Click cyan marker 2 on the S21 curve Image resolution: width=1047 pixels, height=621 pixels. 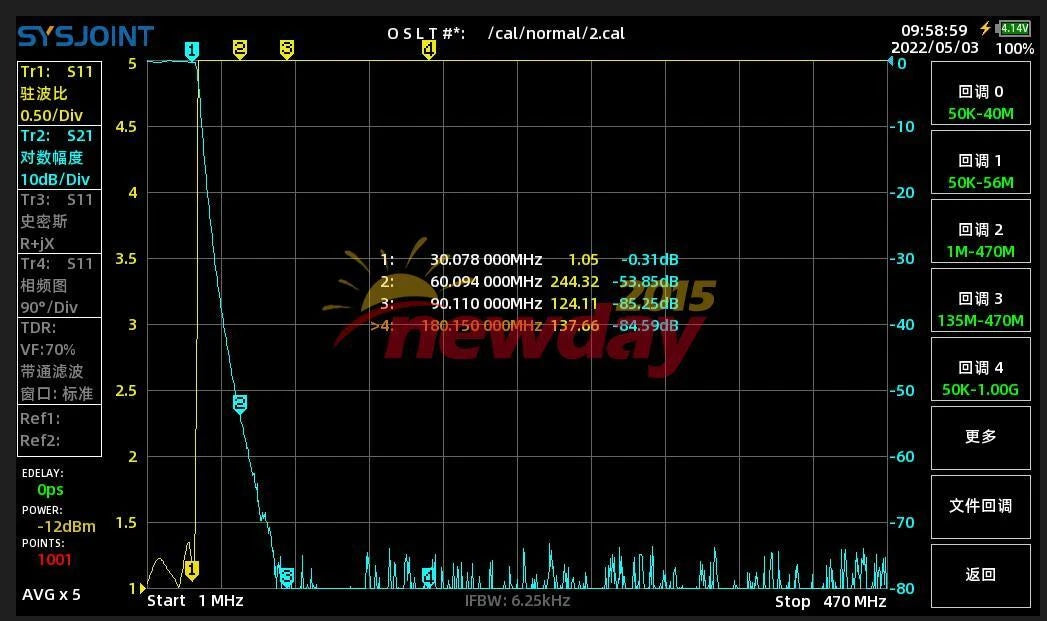point(240,403)
